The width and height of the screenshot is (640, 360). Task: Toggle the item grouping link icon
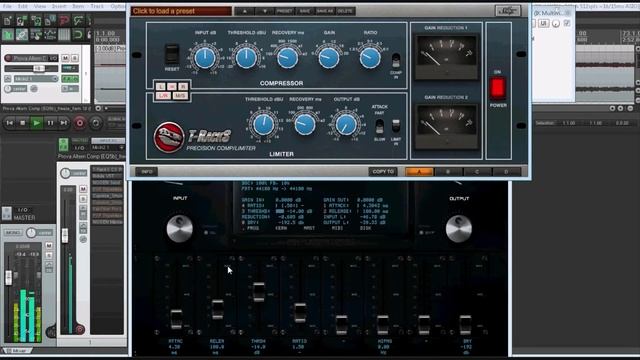(x=22, y=35)
